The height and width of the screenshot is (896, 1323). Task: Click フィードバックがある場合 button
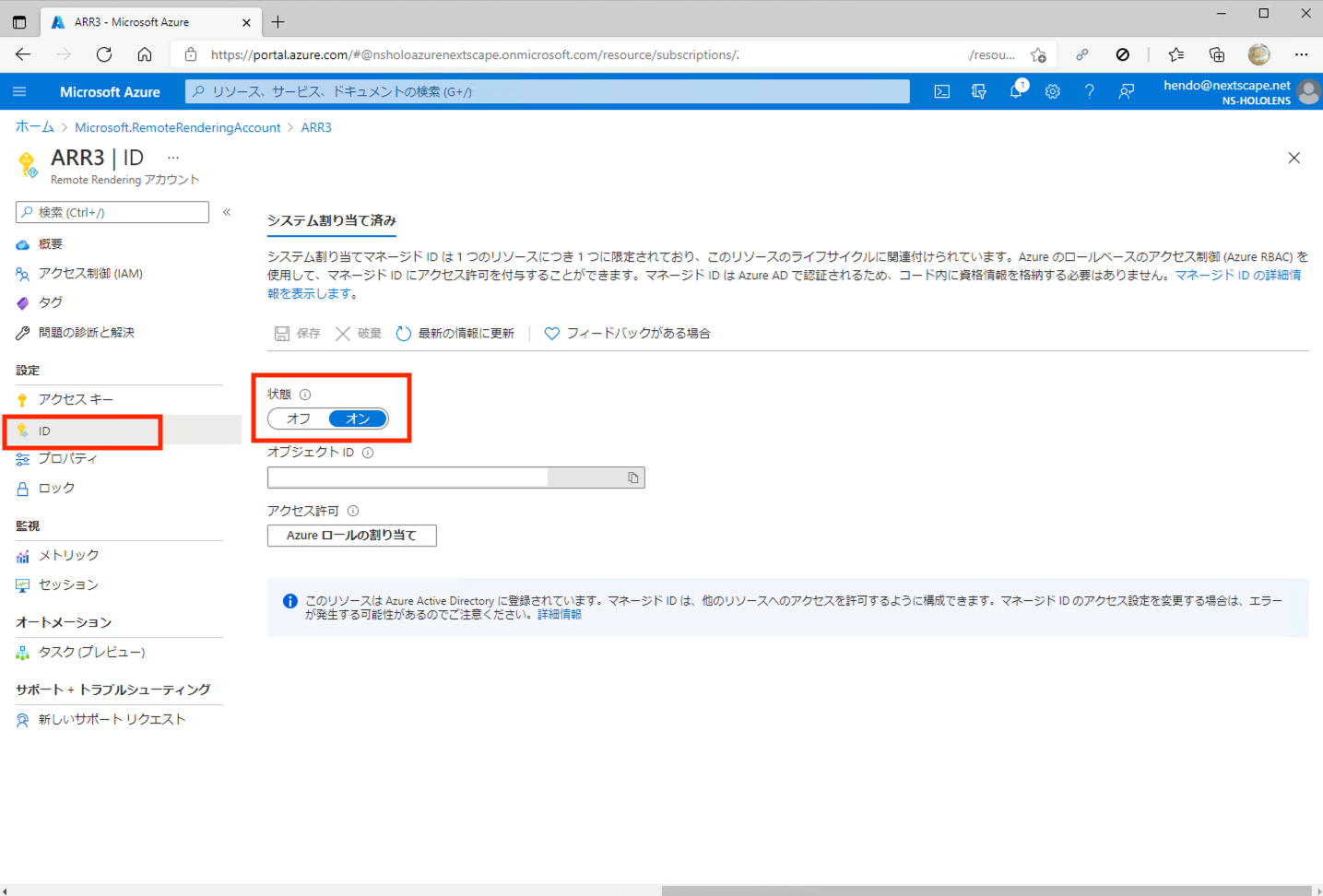[627, 334]
